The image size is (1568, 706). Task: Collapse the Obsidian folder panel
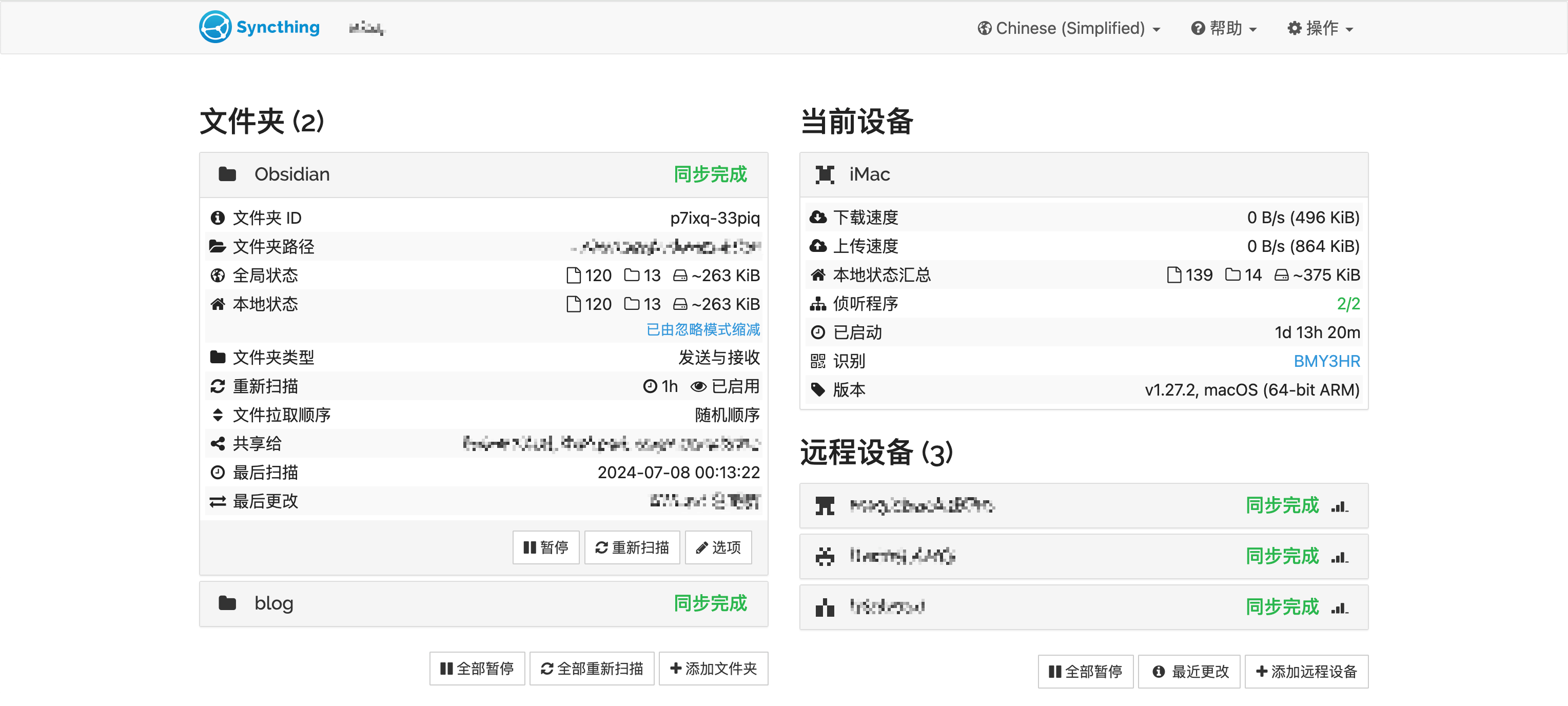(483, 174)
